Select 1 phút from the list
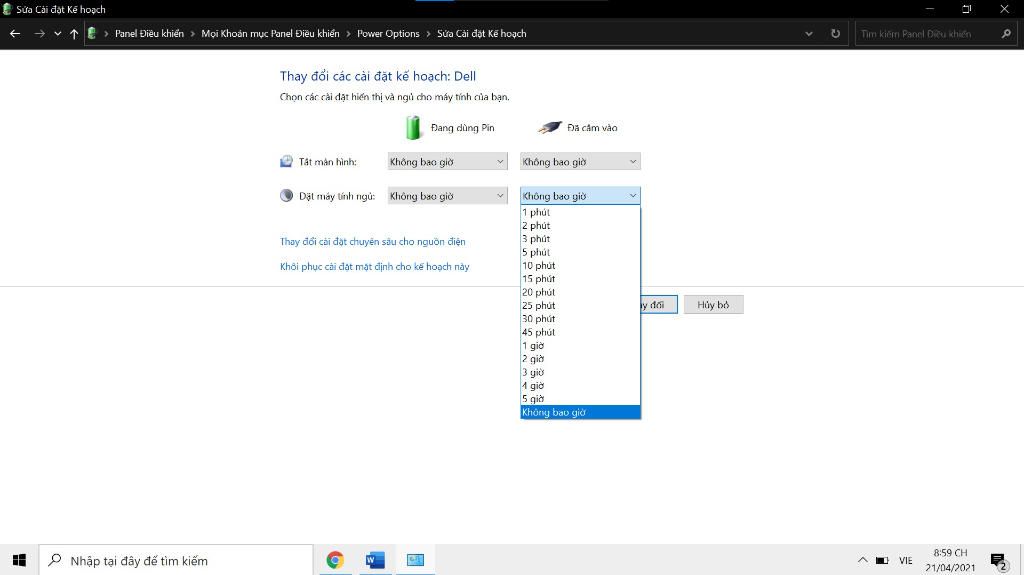1024x575 pixels. click(x=580, y=212)
